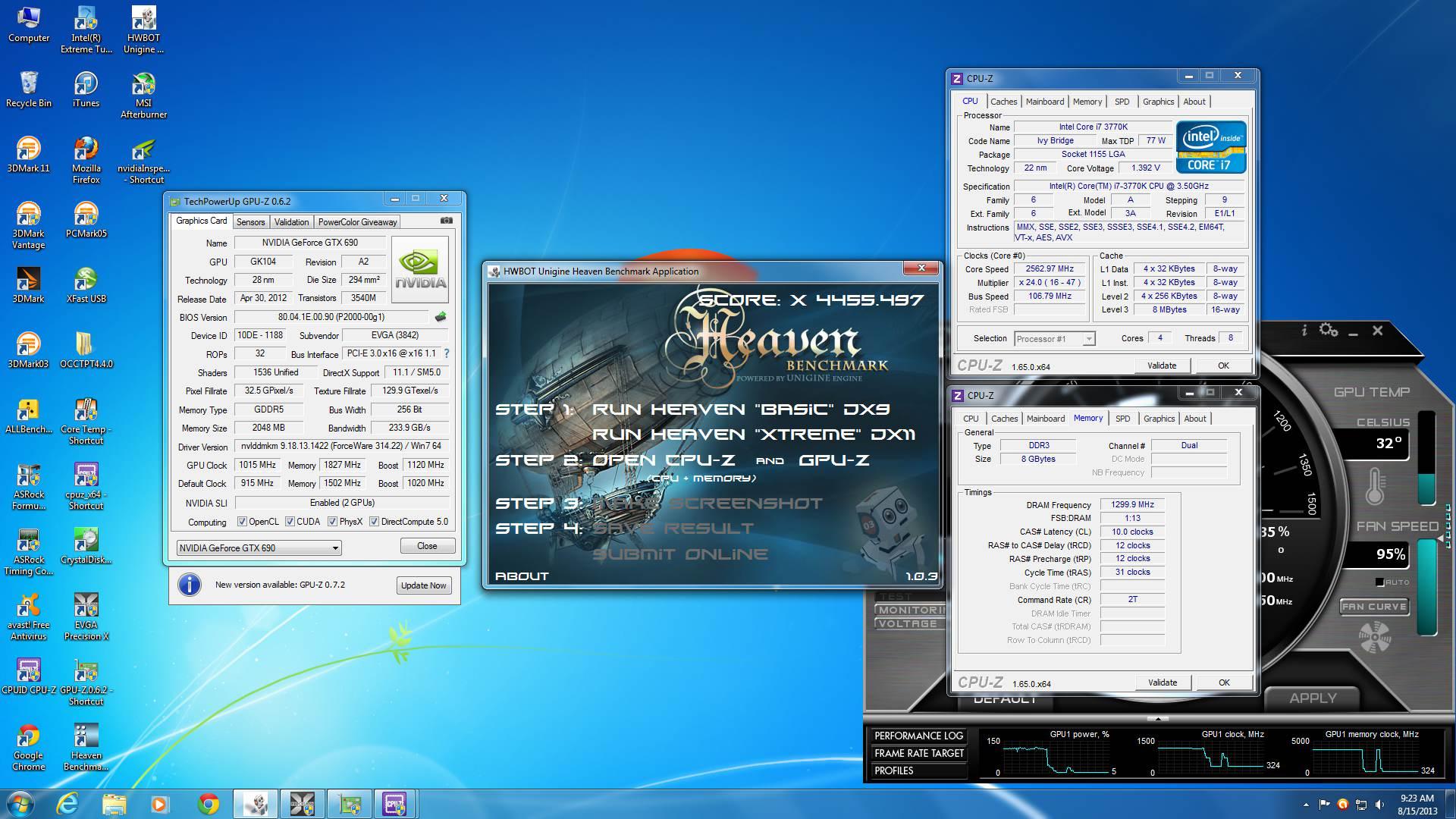Open Heaven Benchmark desktop icon
The height and width of the screenshot is (819, 1456).
pos(86,748)
